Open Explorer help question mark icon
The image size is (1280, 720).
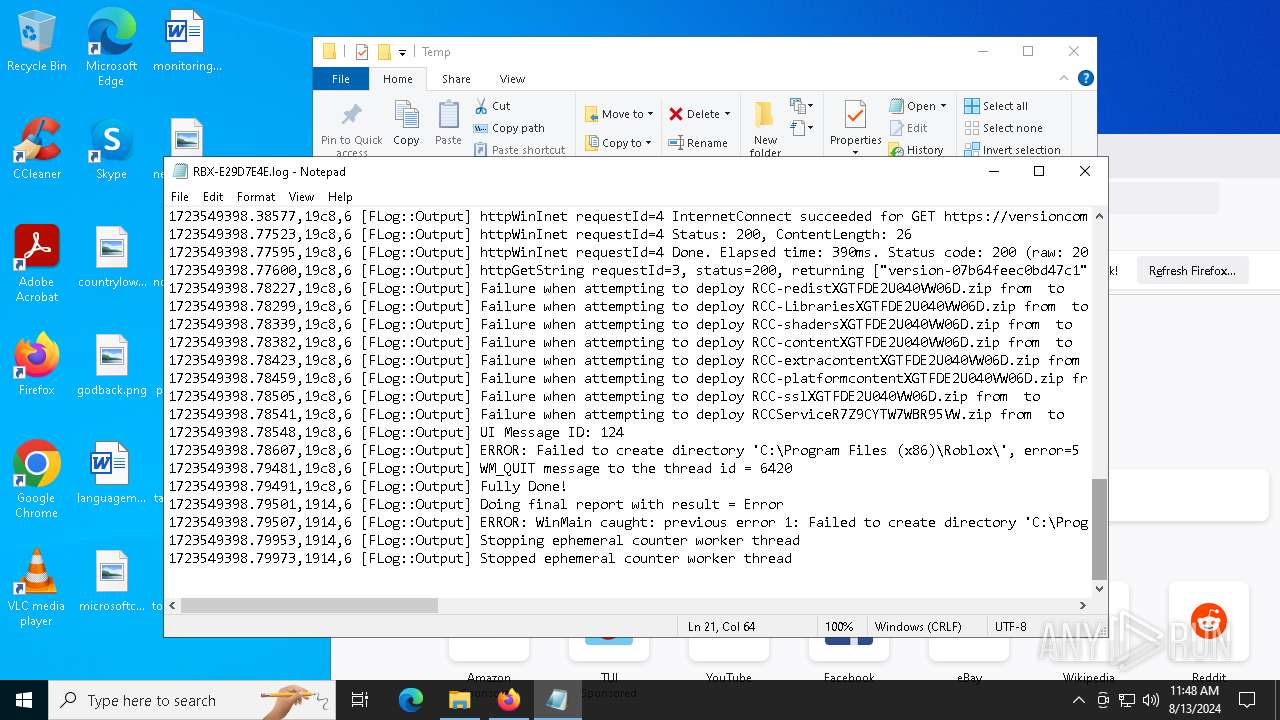click(x=1086, y=78)
